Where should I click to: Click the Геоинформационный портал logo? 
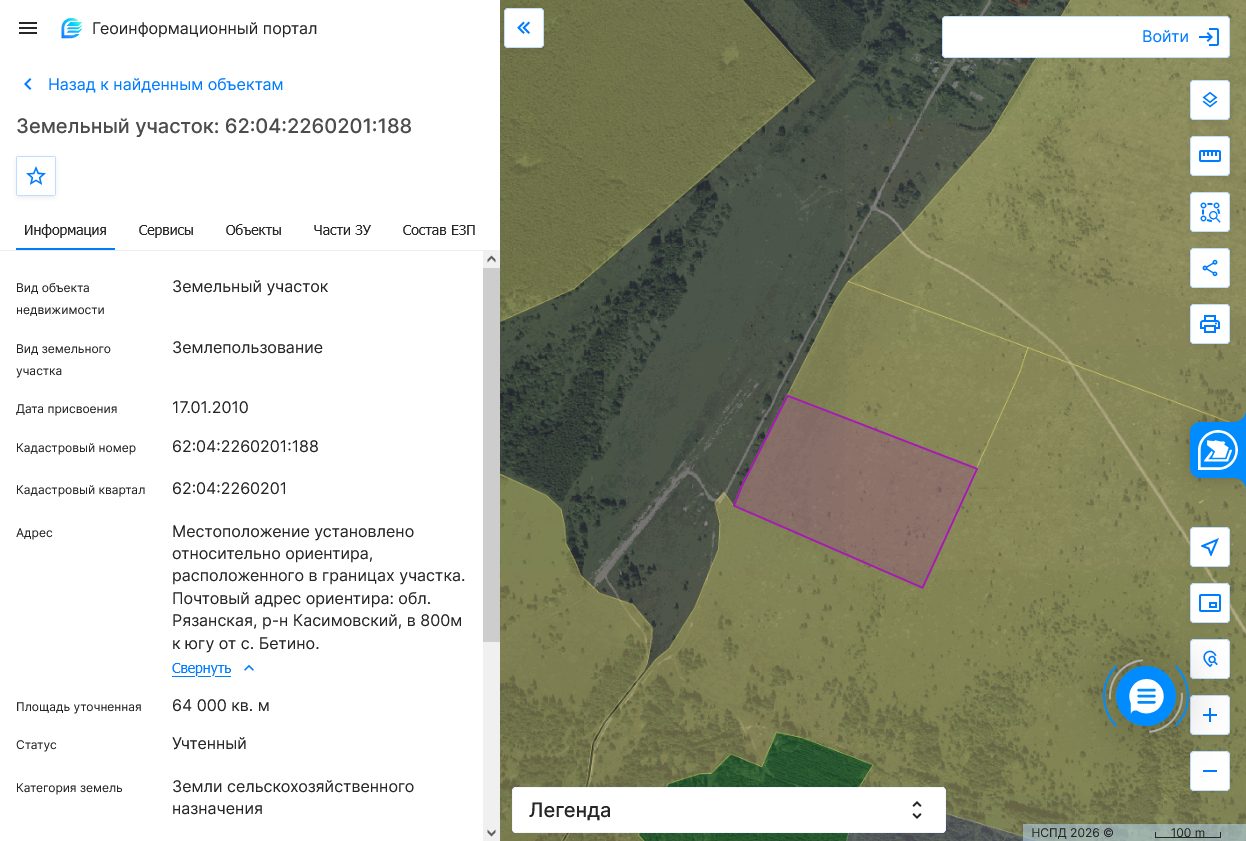188,28
